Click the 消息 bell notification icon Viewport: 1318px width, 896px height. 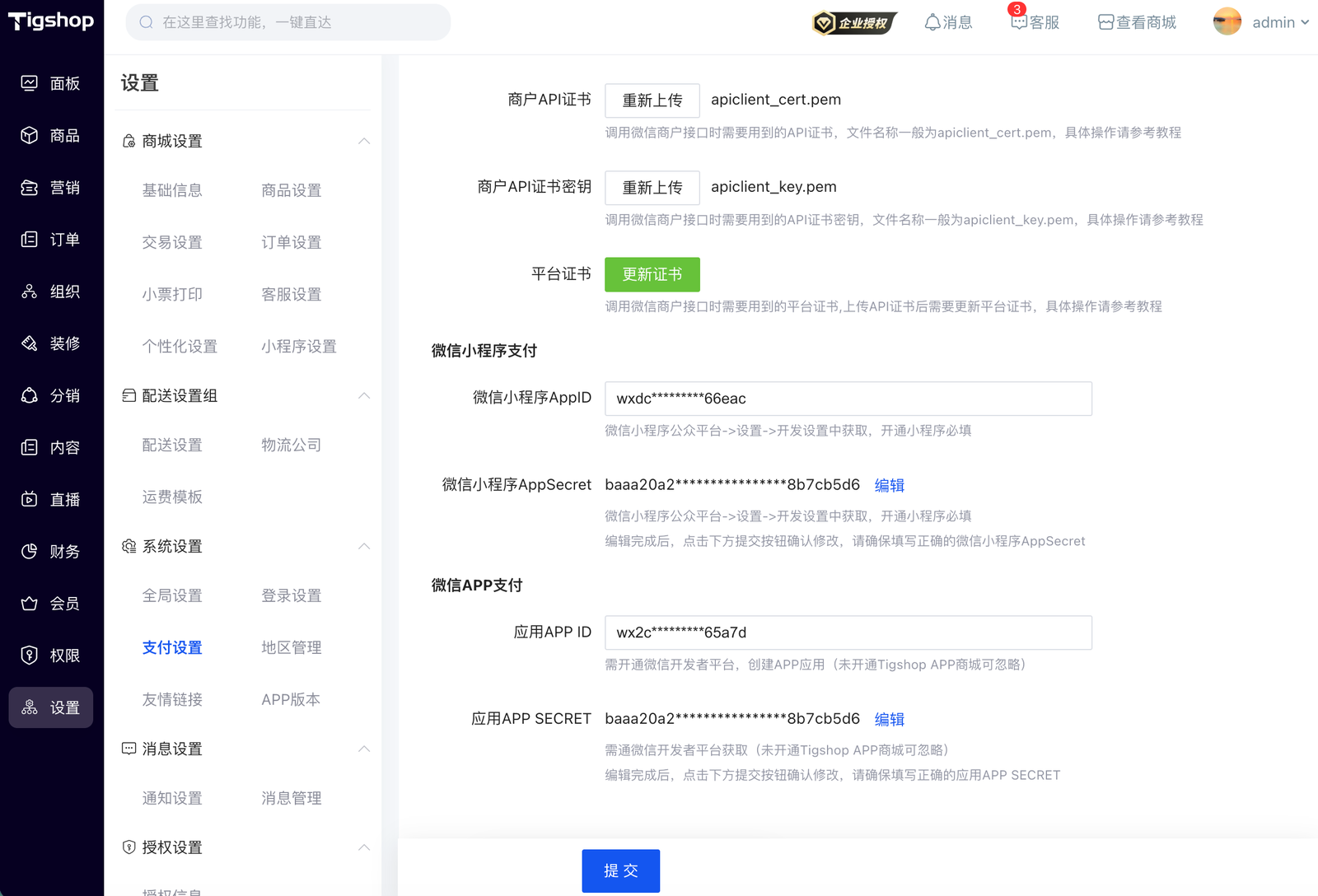[932, 22]
